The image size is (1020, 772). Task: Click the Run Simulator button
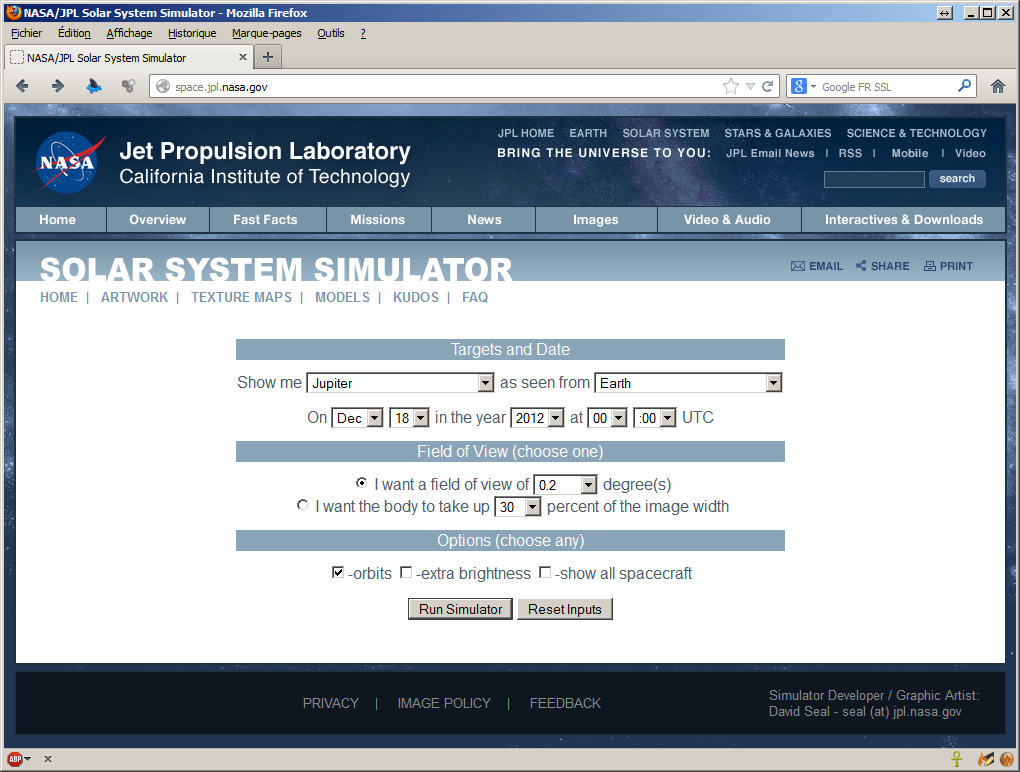(x=461, y=609)
